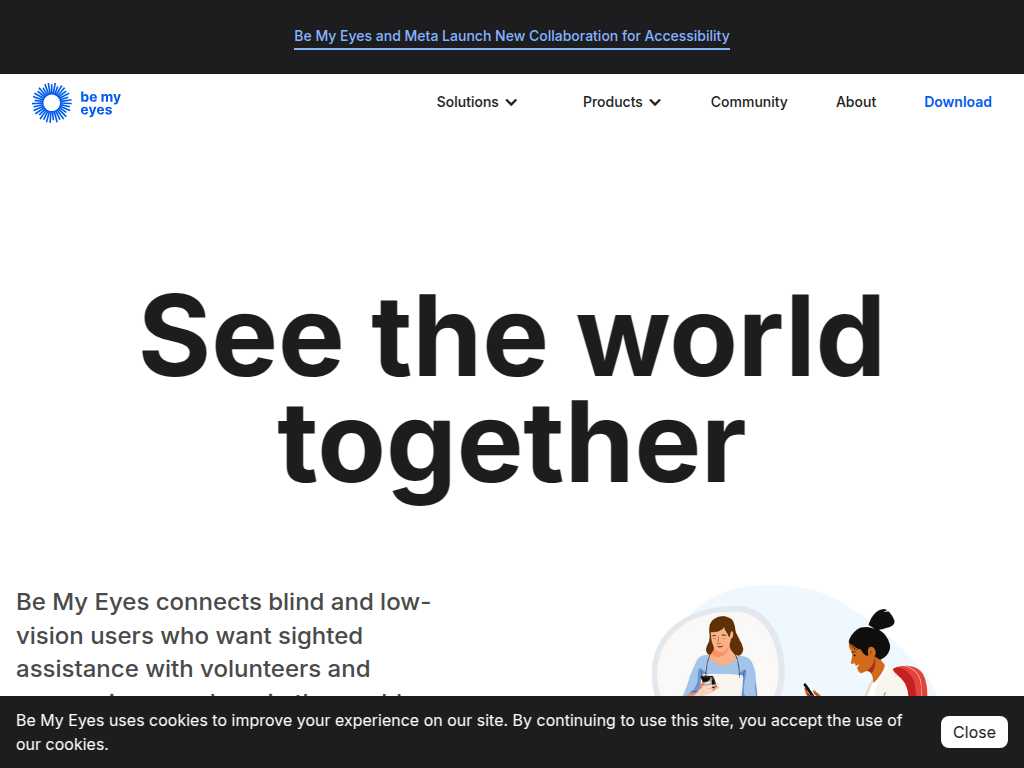Go to the About page

coord(856,102)
